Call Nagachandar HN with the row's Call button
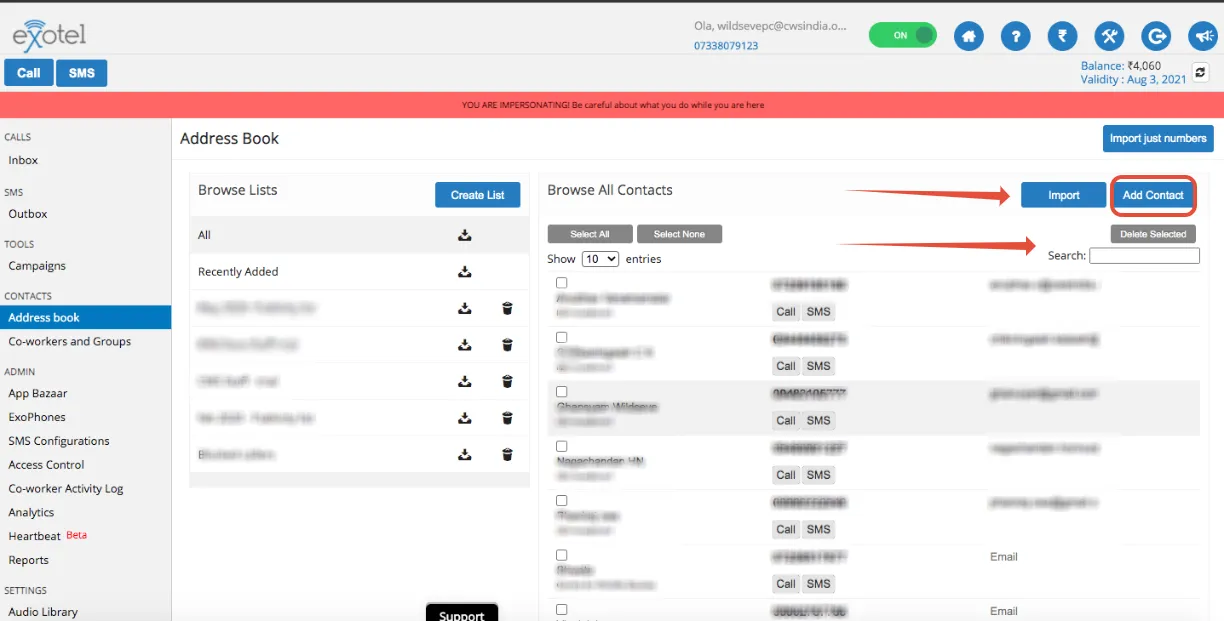The height and width of the screenshot is (621, 1224). pyautogui.click(x=786, y=475)
